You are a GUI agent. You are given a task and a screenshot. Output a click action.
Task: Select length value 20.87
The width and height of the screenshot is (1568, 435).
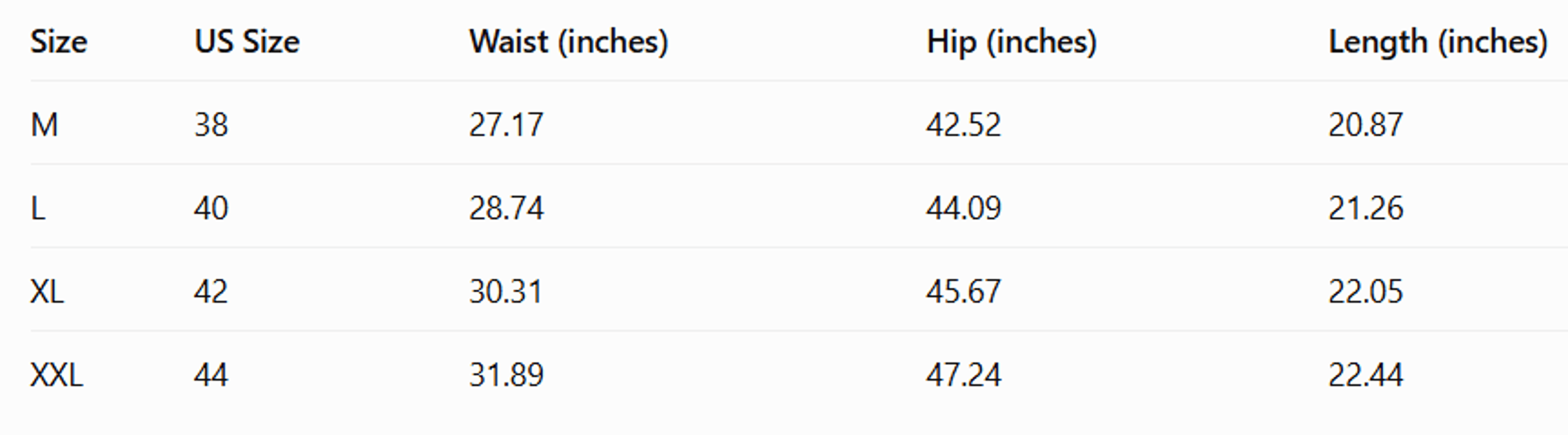coord(1365,125)
